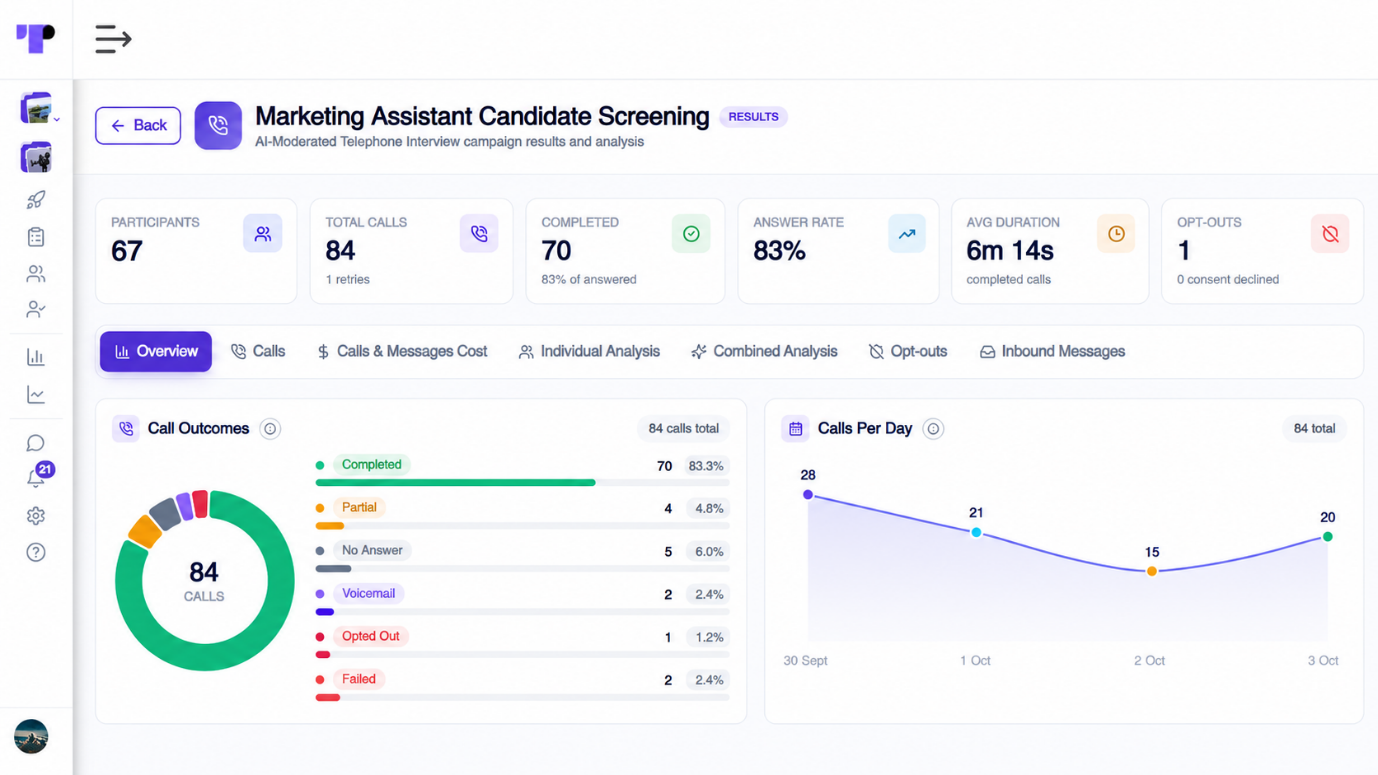
Task: Click the Opt-Outs card icon
Action: coord(1330,234)
